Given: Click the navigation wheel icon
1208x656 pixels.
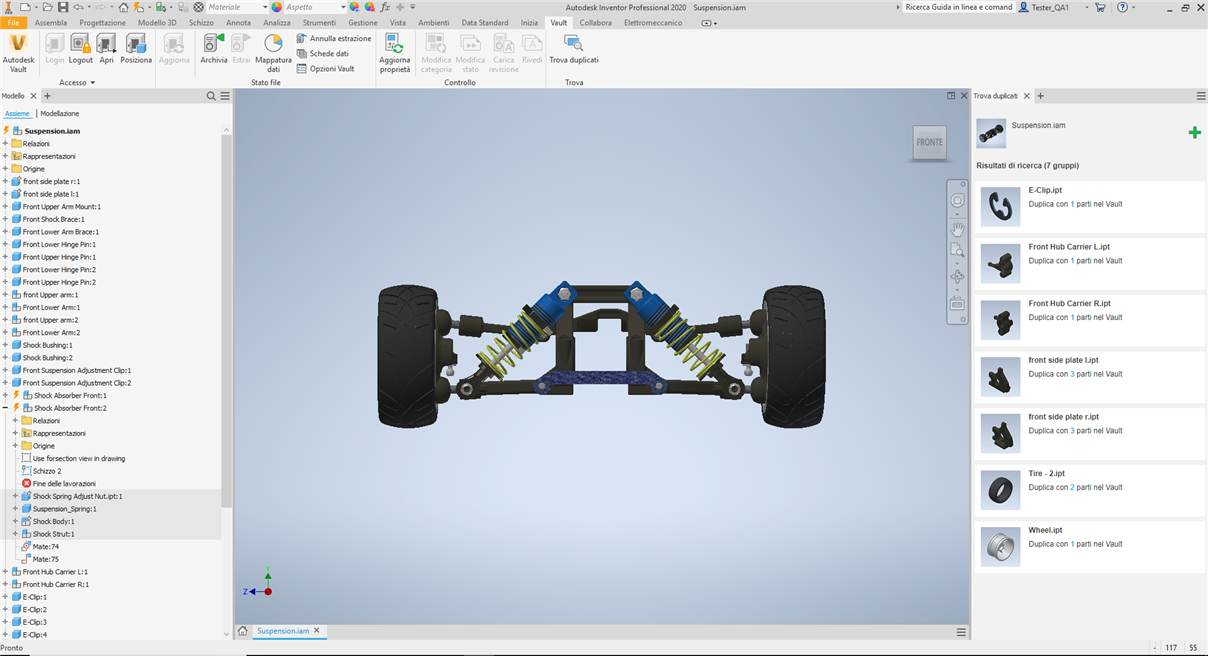Looking at the screenshot, I should pos(957,201).
